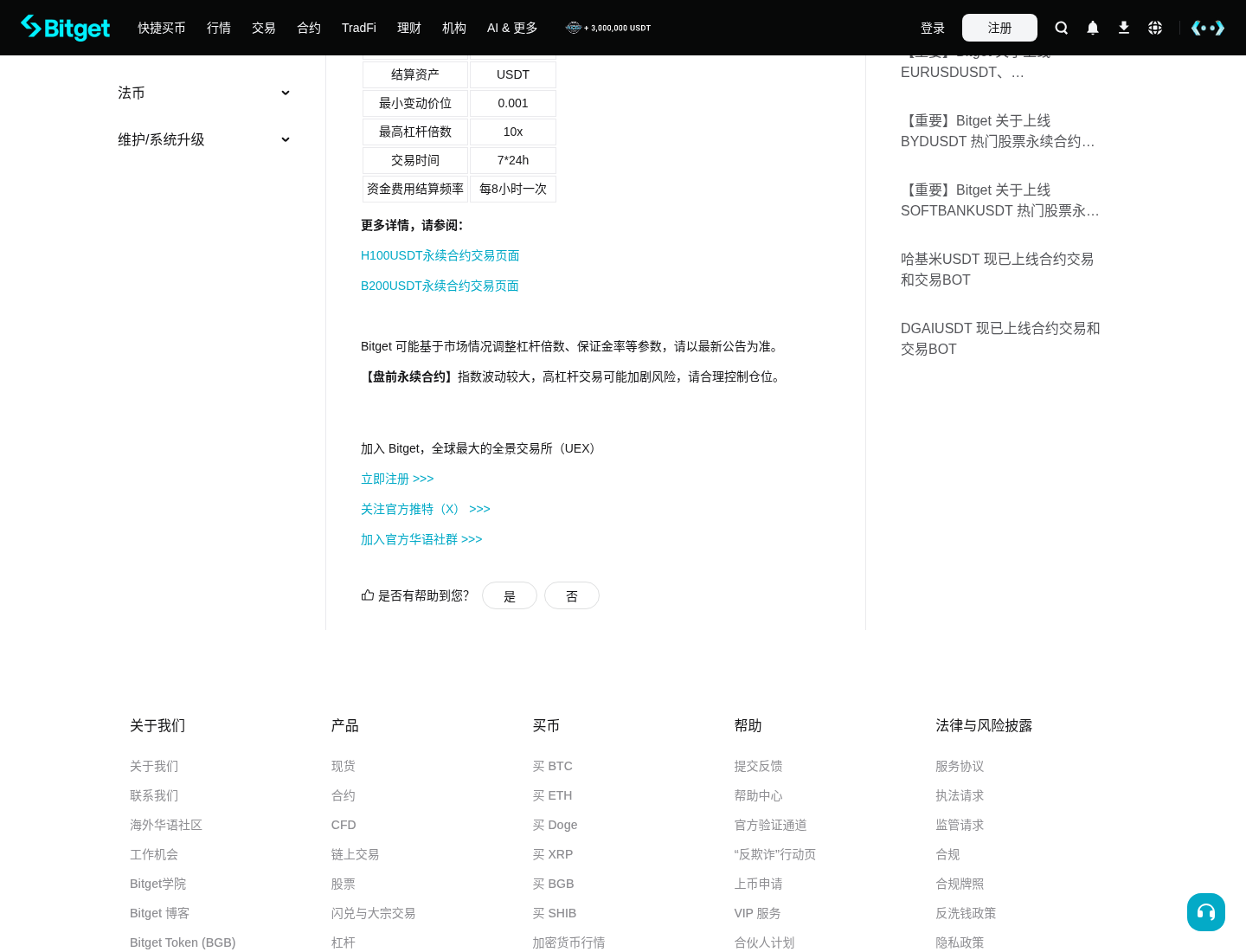The width and height of the screenshot is (1246, 952).
Task: Click the “反欺诈”行动页 footer link
Action: [775, 854]
